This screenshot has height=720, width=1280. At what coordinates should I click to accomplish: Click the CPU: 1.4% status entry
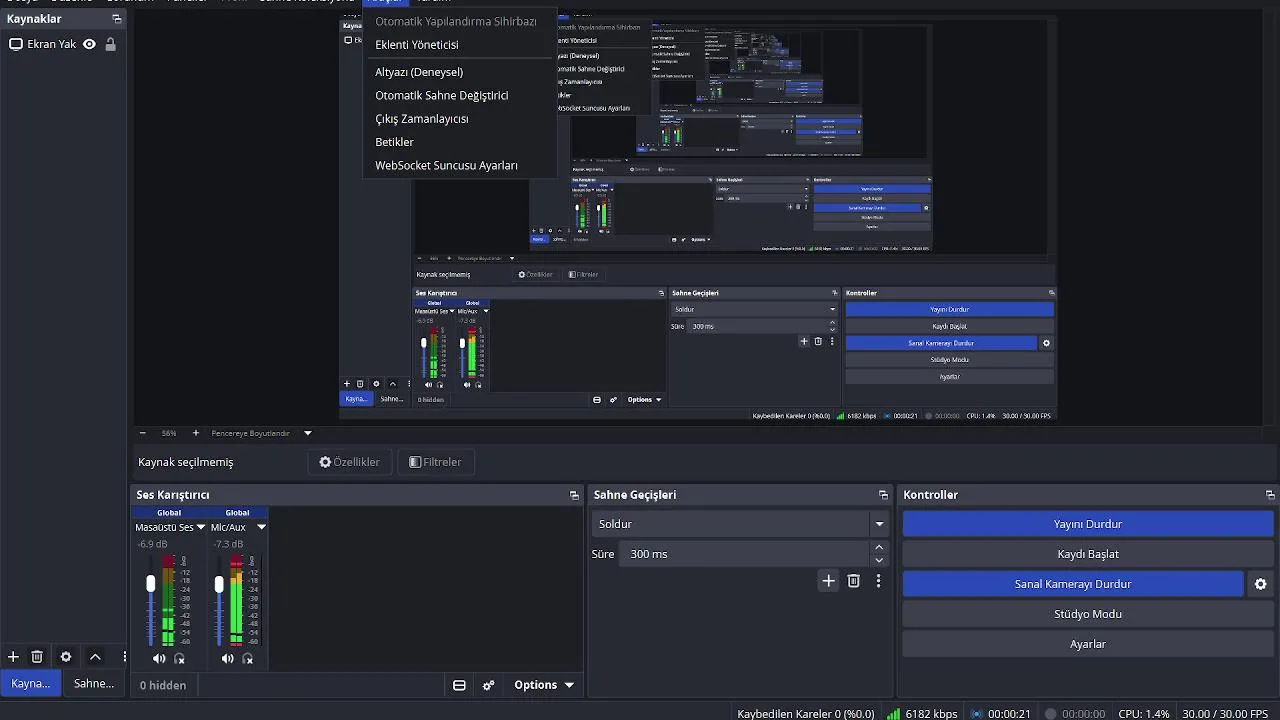tap(1143, 714)
